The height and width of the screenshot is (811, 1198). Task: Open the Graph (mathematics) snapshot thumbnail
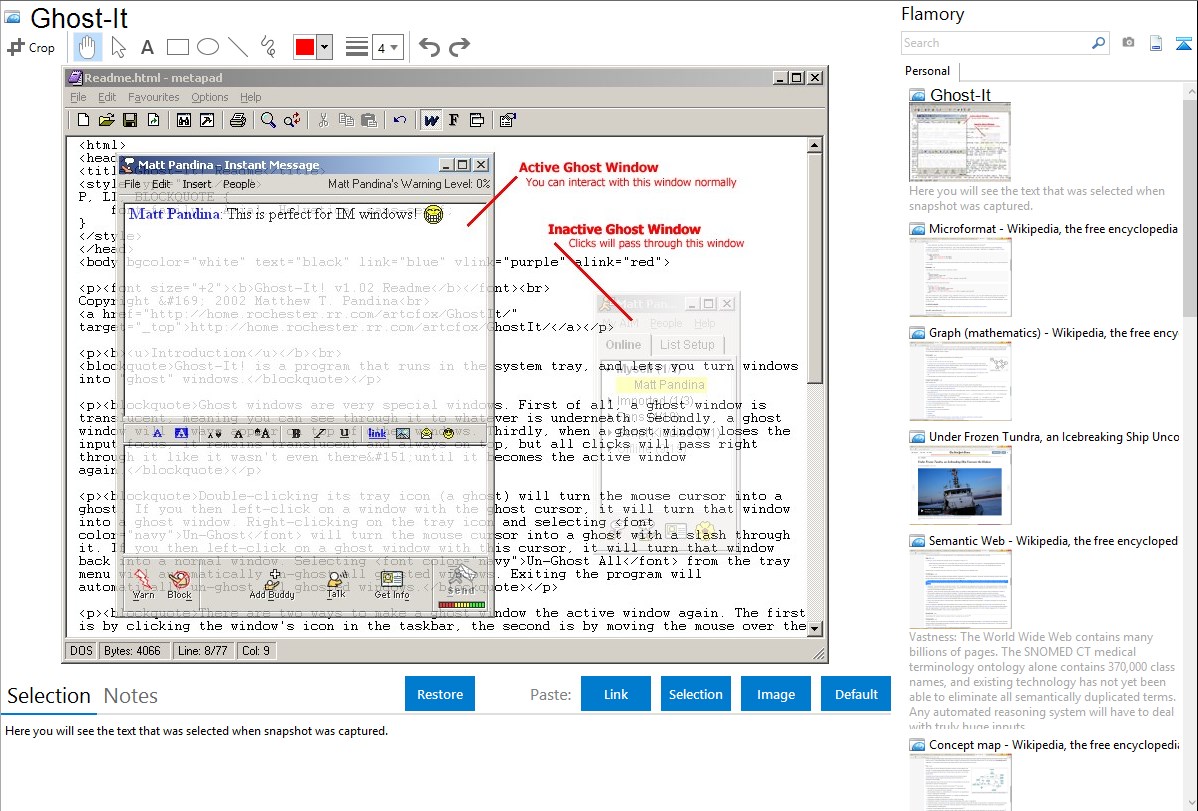[x=960, y=381]
